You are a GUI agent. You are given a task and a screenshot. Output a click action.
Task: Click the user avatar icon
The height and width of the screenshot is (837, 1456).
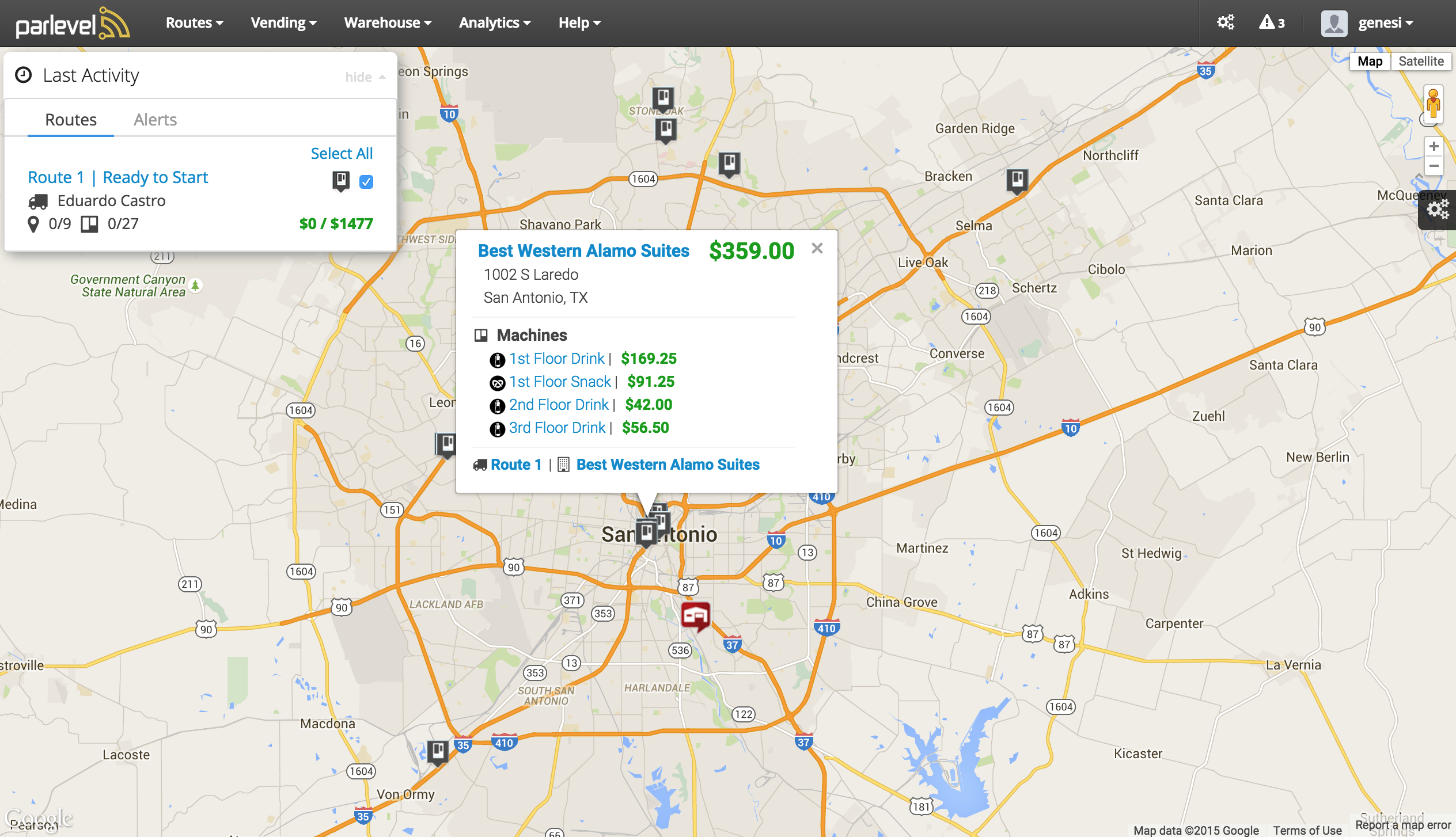tap(1334, 23)
